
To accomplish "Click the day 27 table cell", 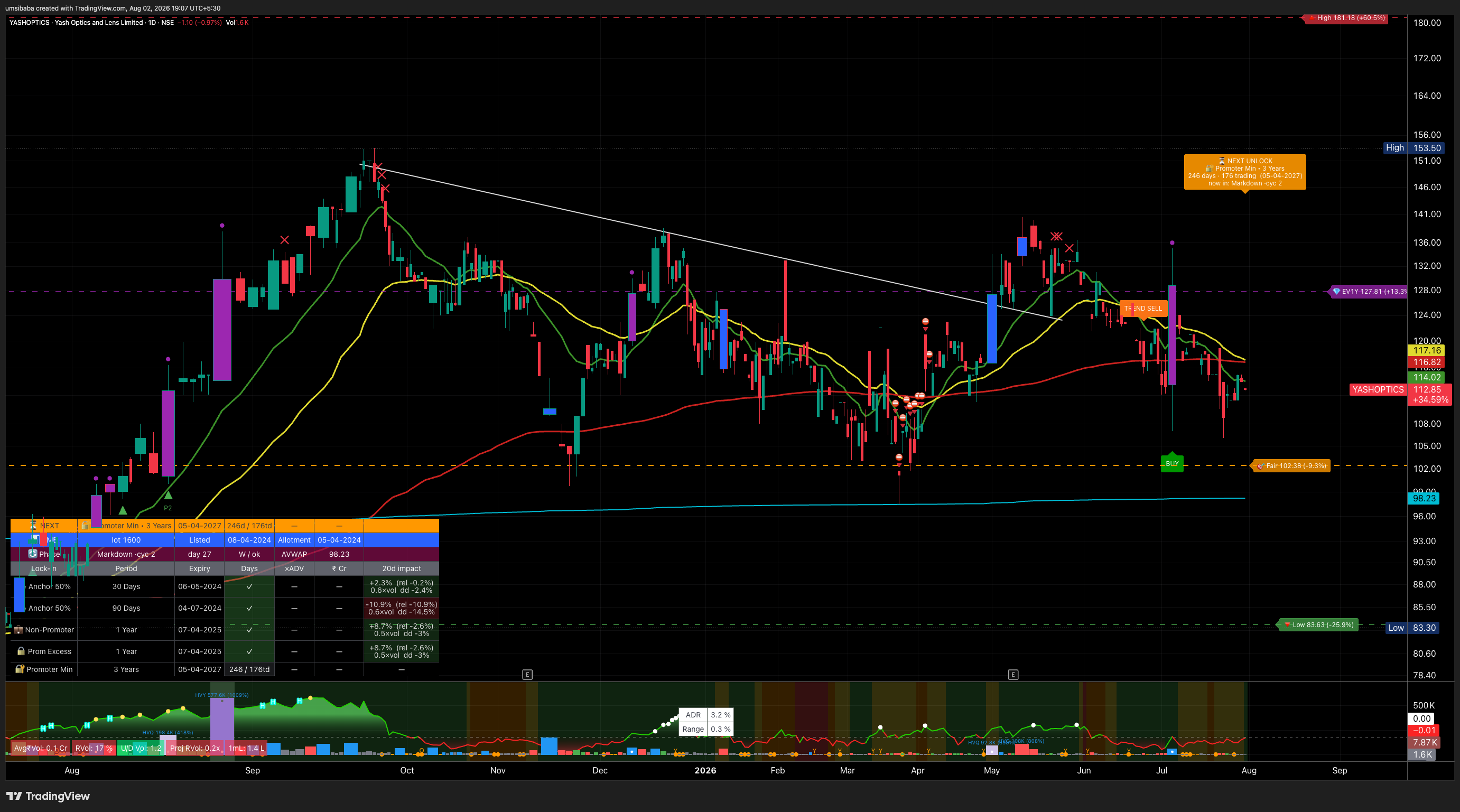I will click(x=200, y=554).
